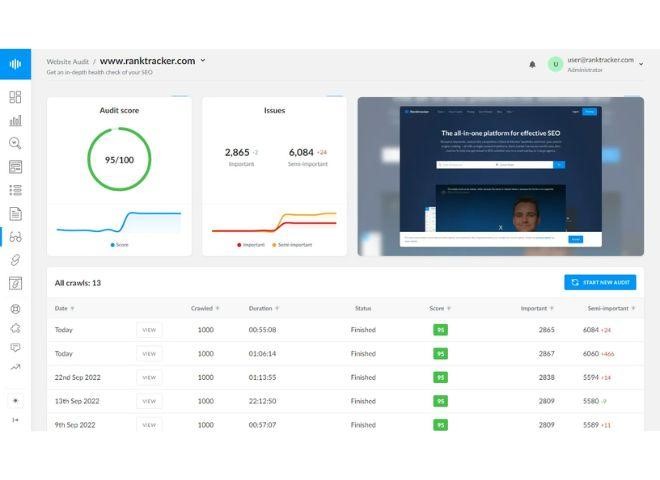Image resolution: width=660 pixels, height=480 pixels.
Task: View the Today crawl with duration 01:06:14
Action: click(x=149, y=354)
